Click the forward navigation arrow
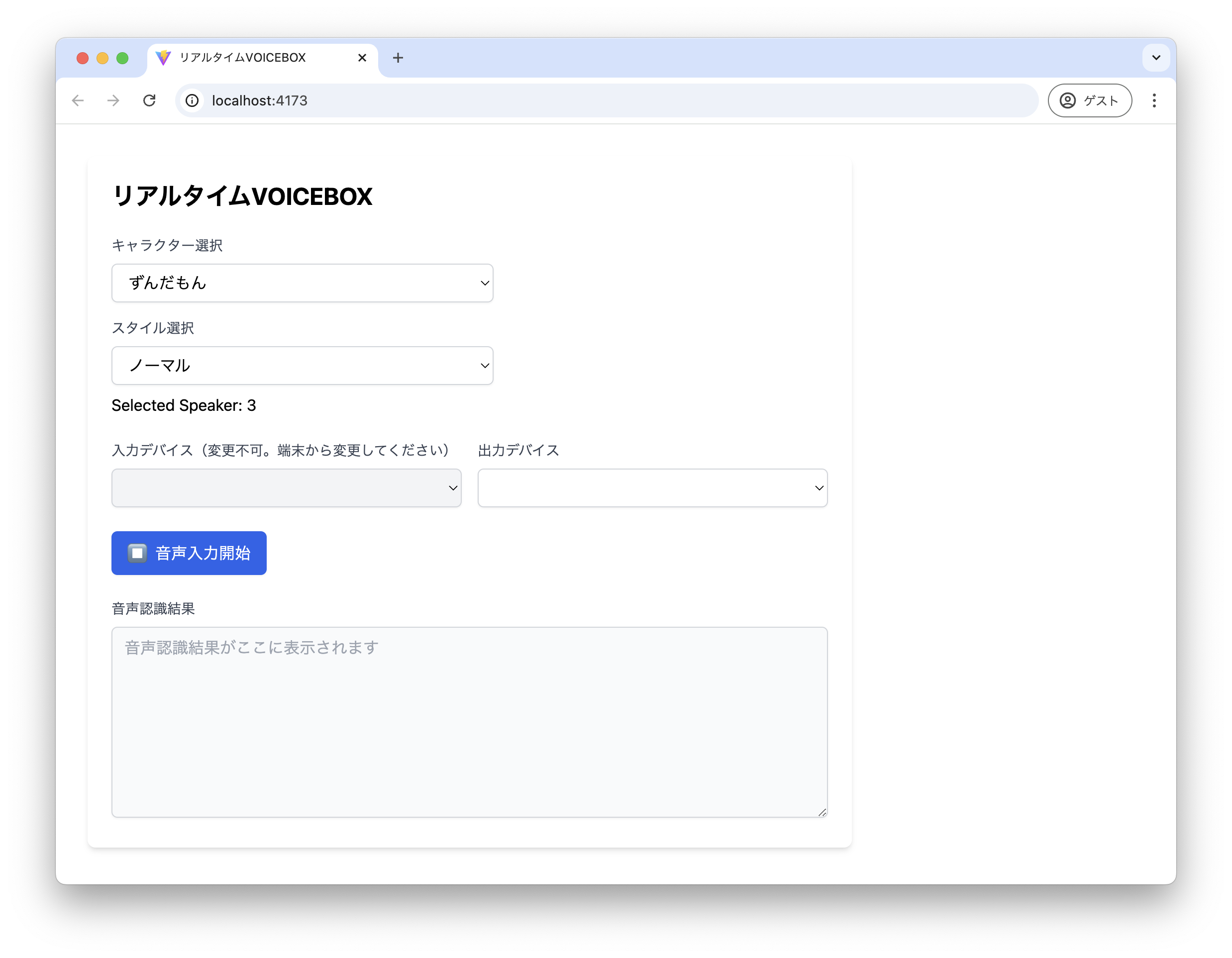 tap(113, 100)
